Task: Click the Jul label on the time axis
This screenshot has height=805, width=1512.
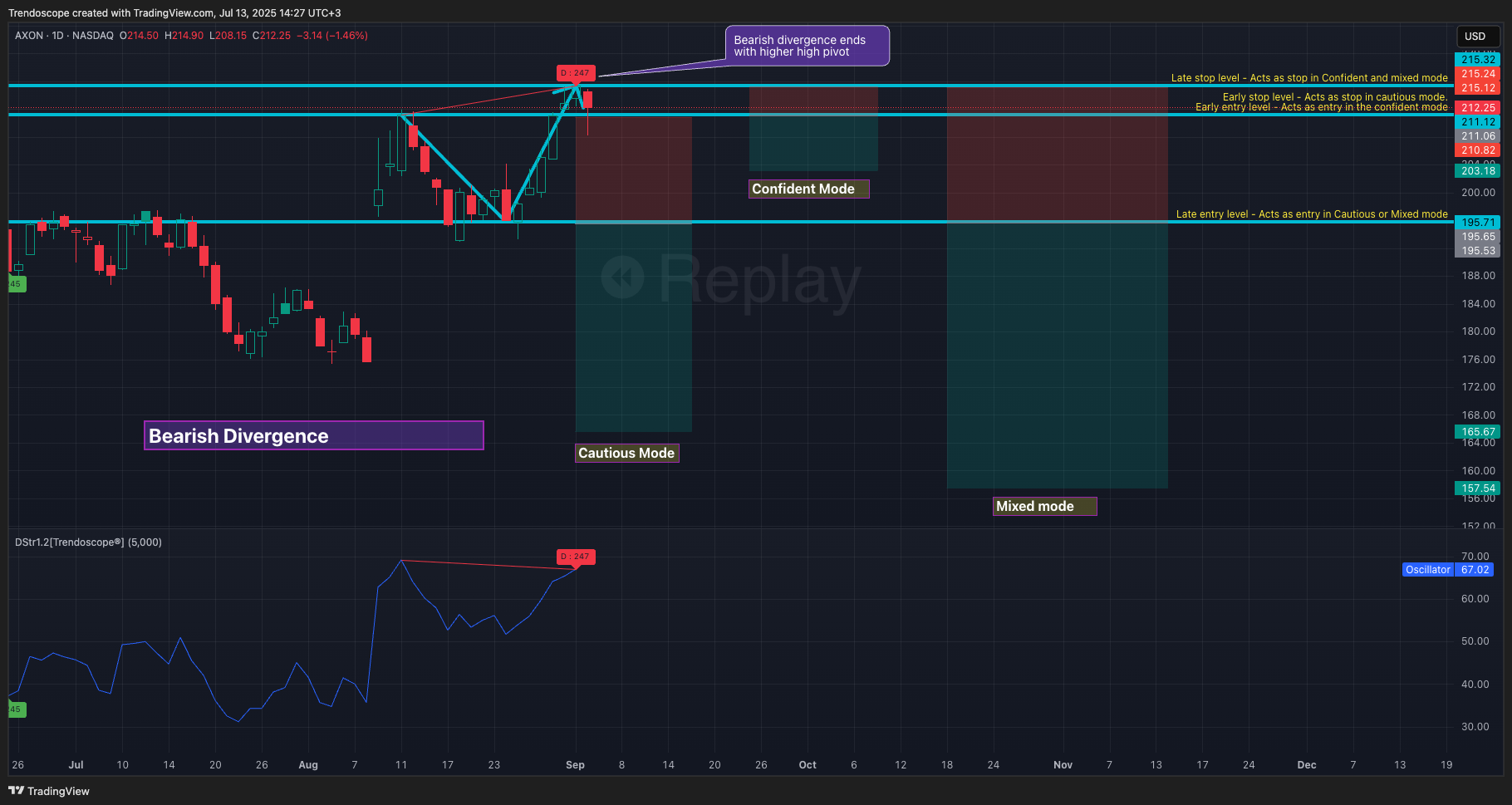Action: pos(76,765)
